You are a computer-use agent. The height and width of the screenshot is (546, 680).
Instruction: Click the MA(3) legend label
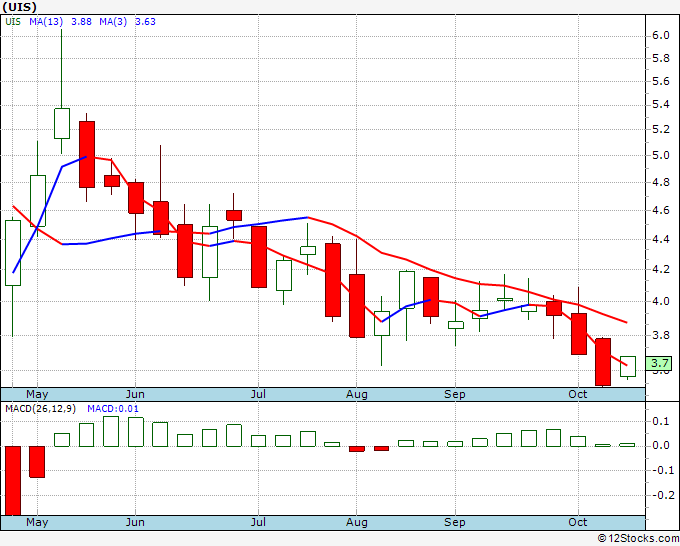pyautogui.click(x=113, y=22)
